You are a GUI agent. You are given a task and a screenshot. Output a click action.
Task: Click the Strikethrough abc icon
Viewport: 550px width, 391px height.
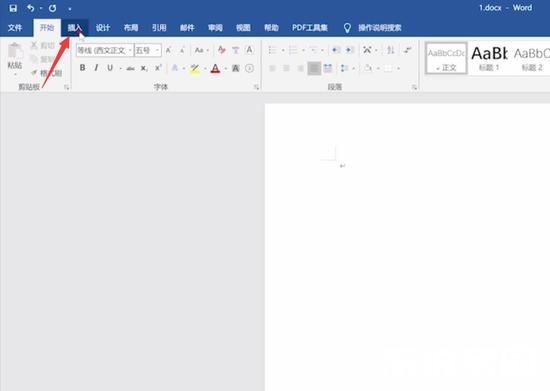[x=130, y=68]
